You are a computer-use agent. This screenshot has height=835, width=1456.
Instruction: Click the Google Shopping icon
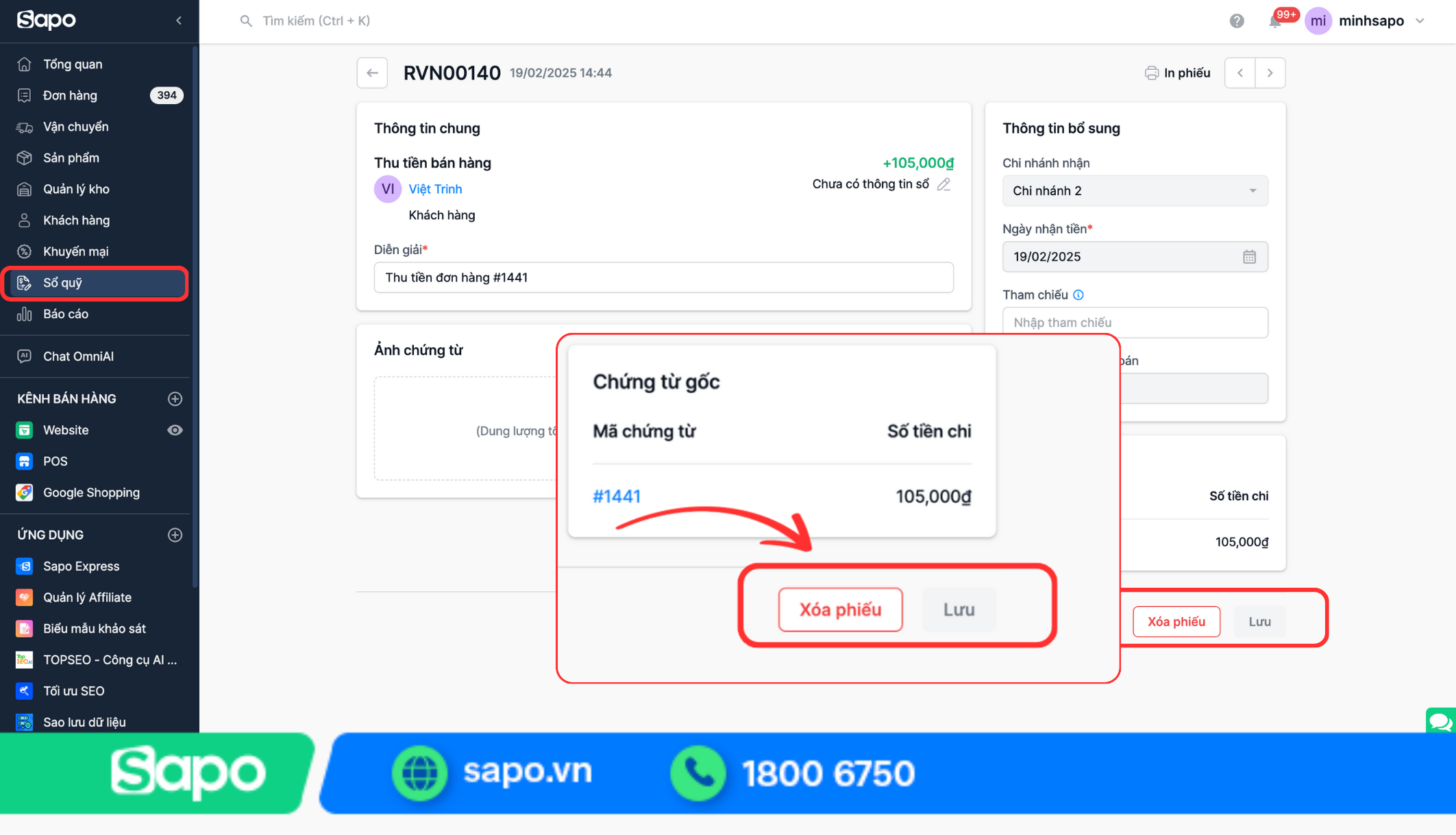(x=25, y=493)
